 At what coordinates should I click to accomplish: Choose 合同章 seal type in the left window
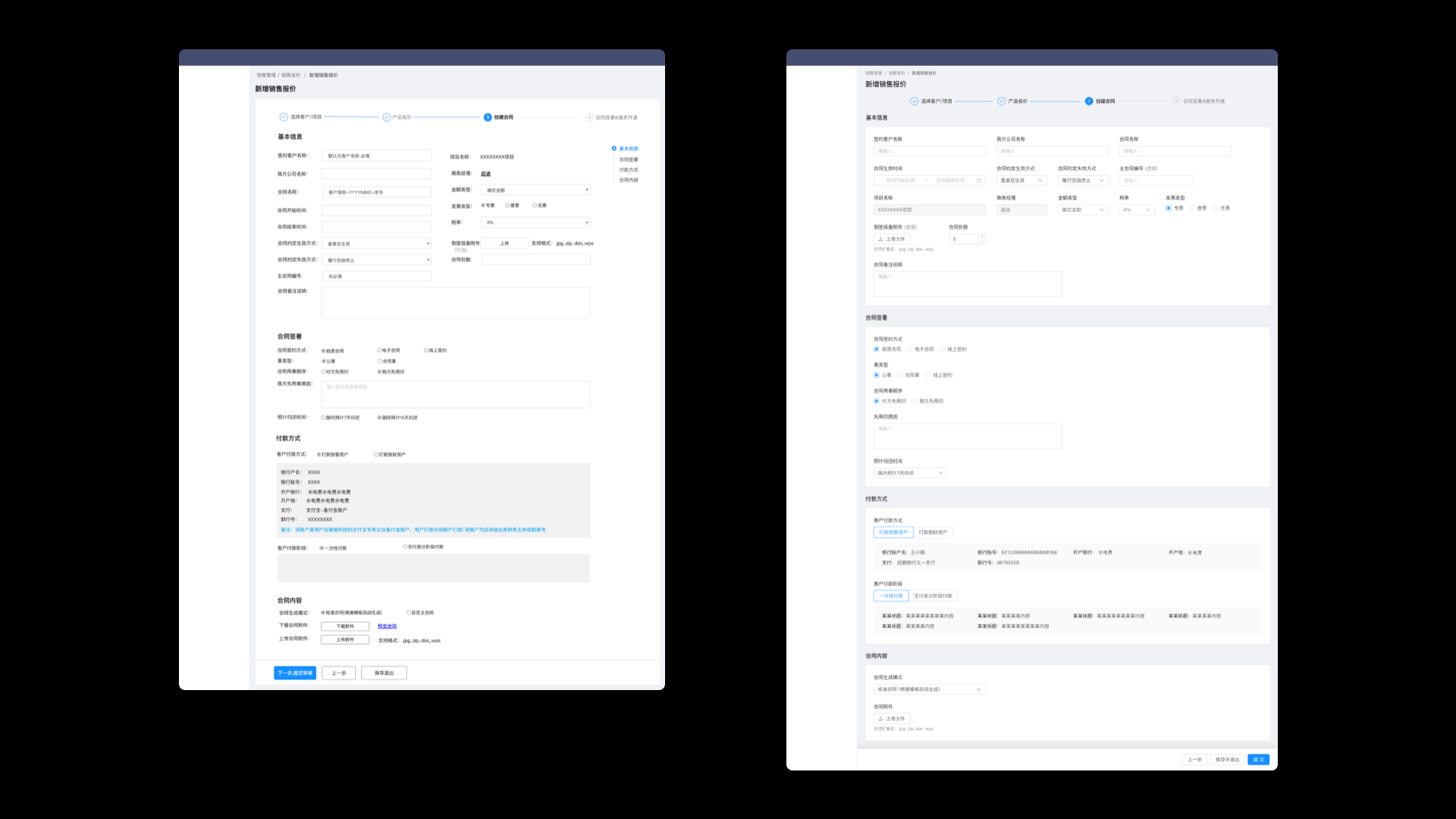[380, 361]
